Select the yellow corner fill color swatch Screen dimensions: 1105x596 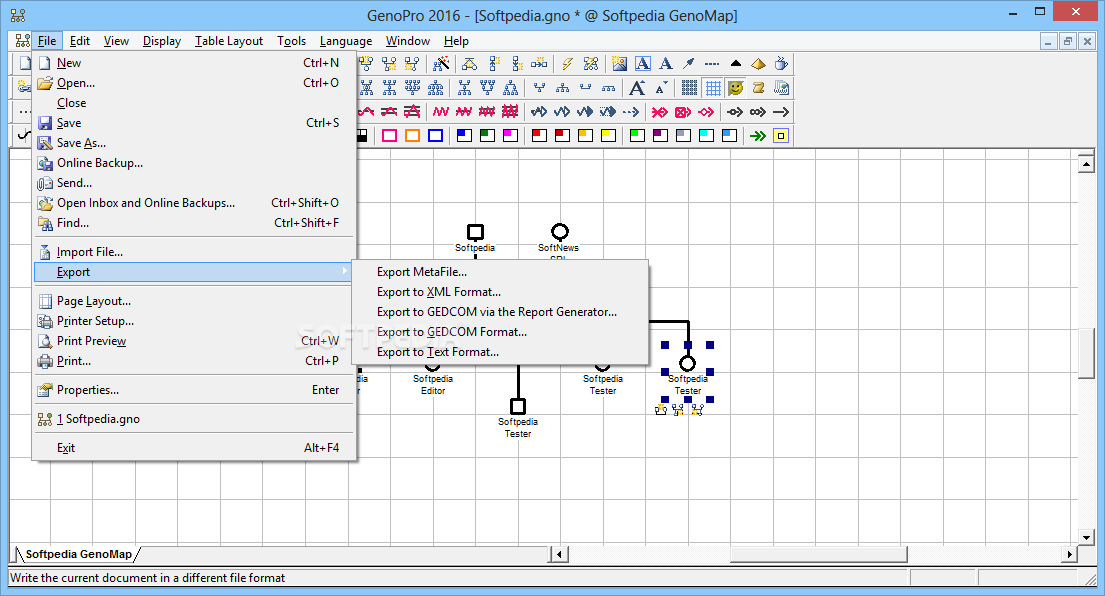point(608,136)
